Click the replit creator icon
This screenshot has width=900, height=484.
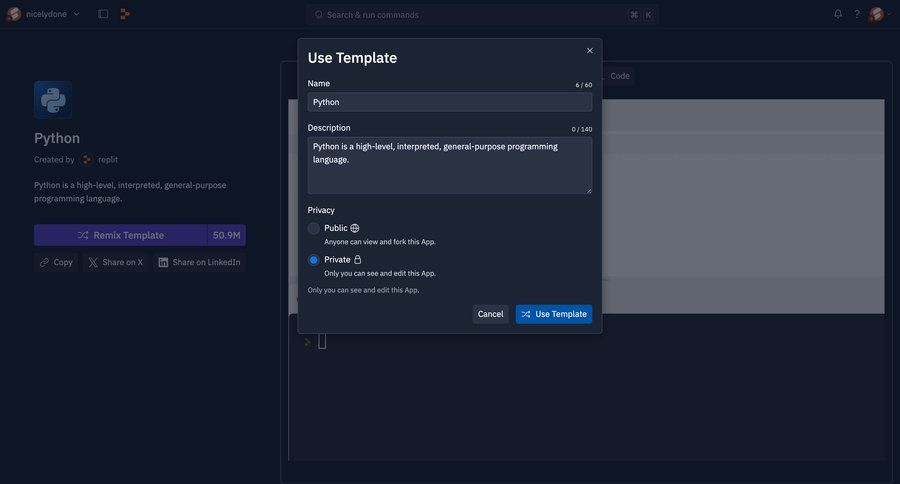point(87,160)
